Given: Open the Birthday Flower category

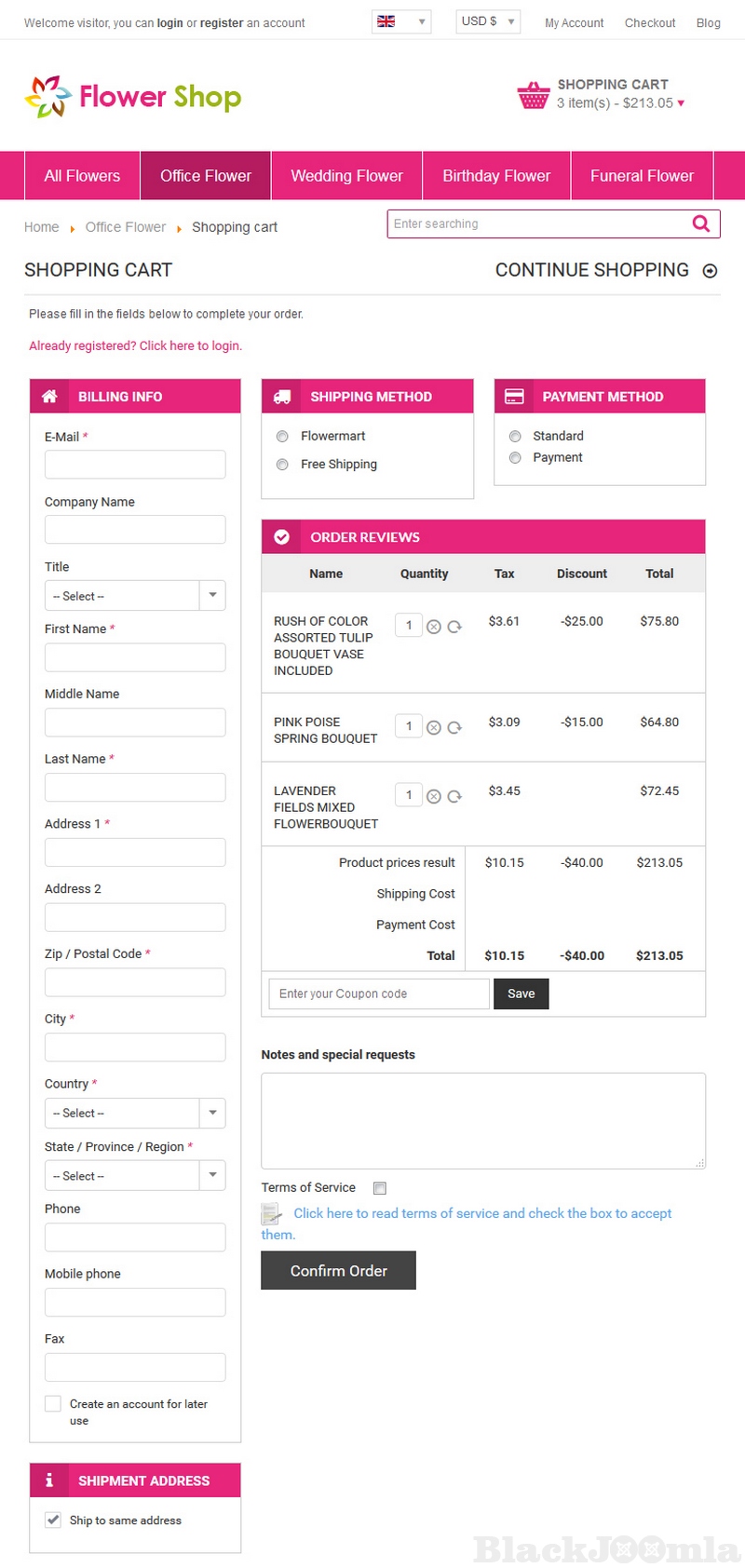Looking at the screenshot, I should coord(496,176).
